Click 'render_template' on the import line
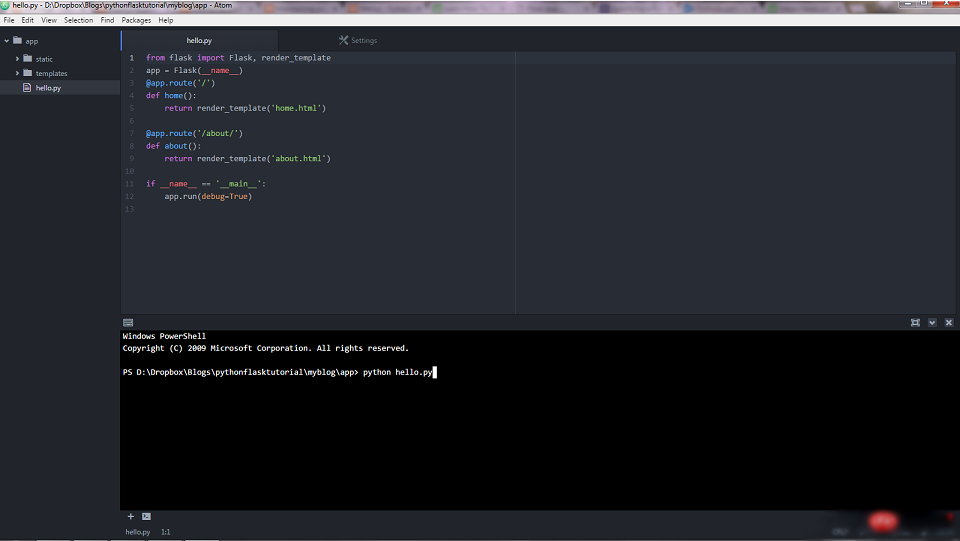The image size is (960, 541). click(296, 58)
